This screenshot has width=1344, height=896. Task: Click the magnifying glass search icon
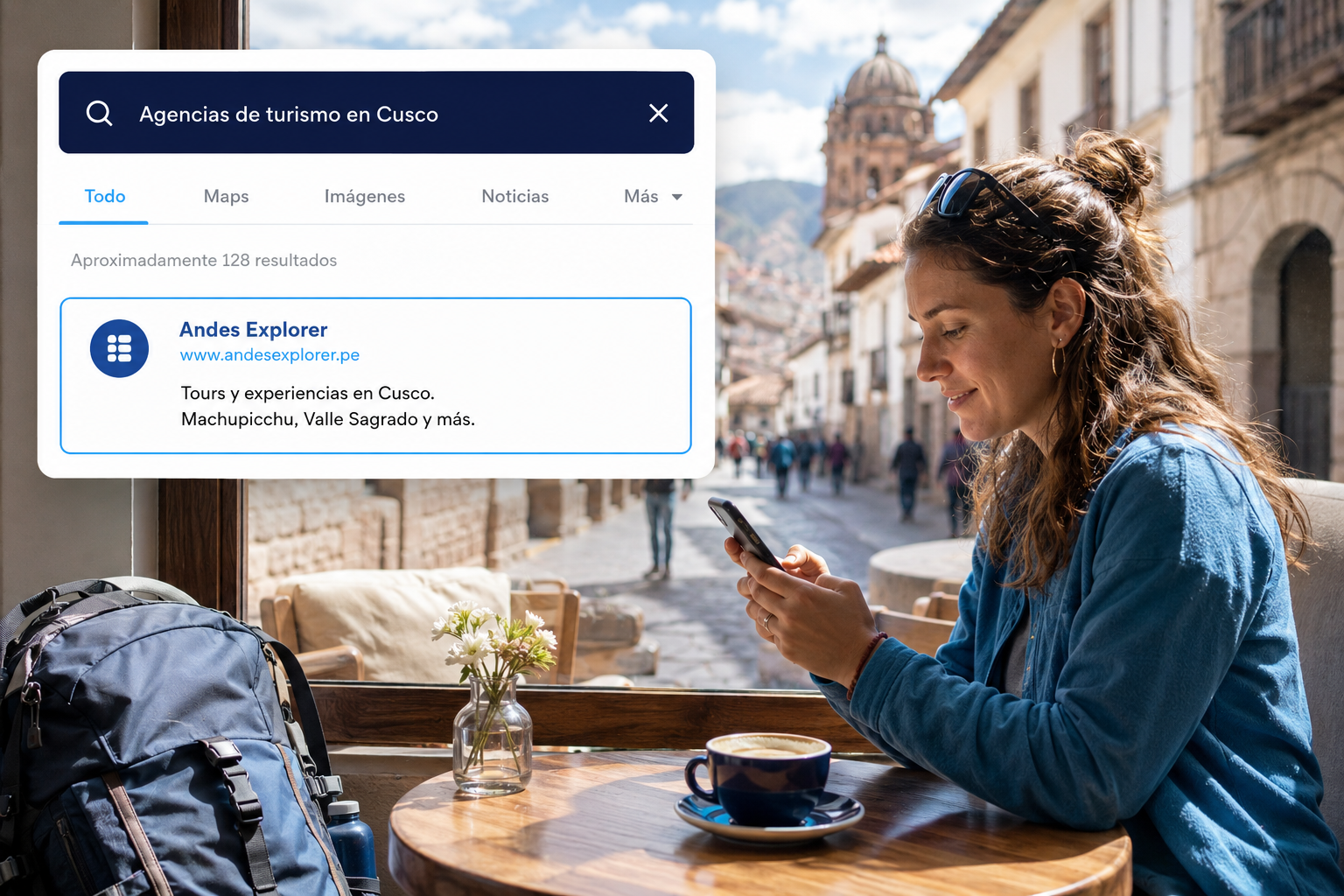99,113
